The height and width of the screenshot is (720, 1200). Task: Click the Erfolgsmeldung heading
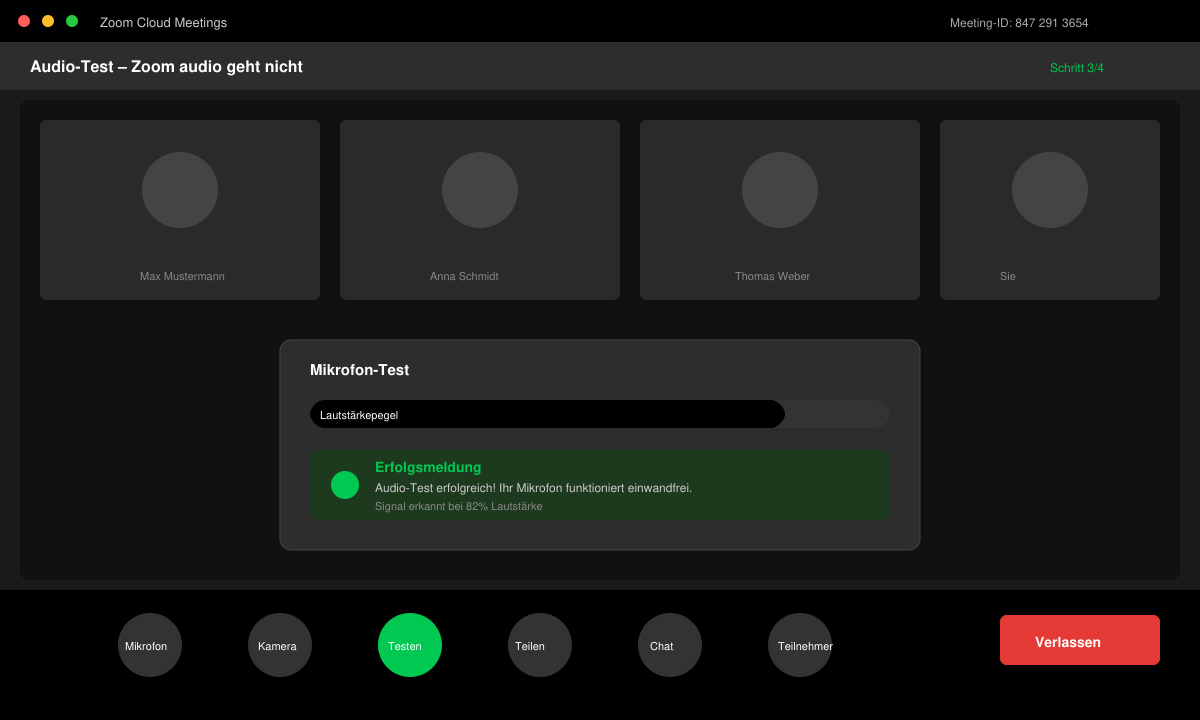(x=428, y=467)
